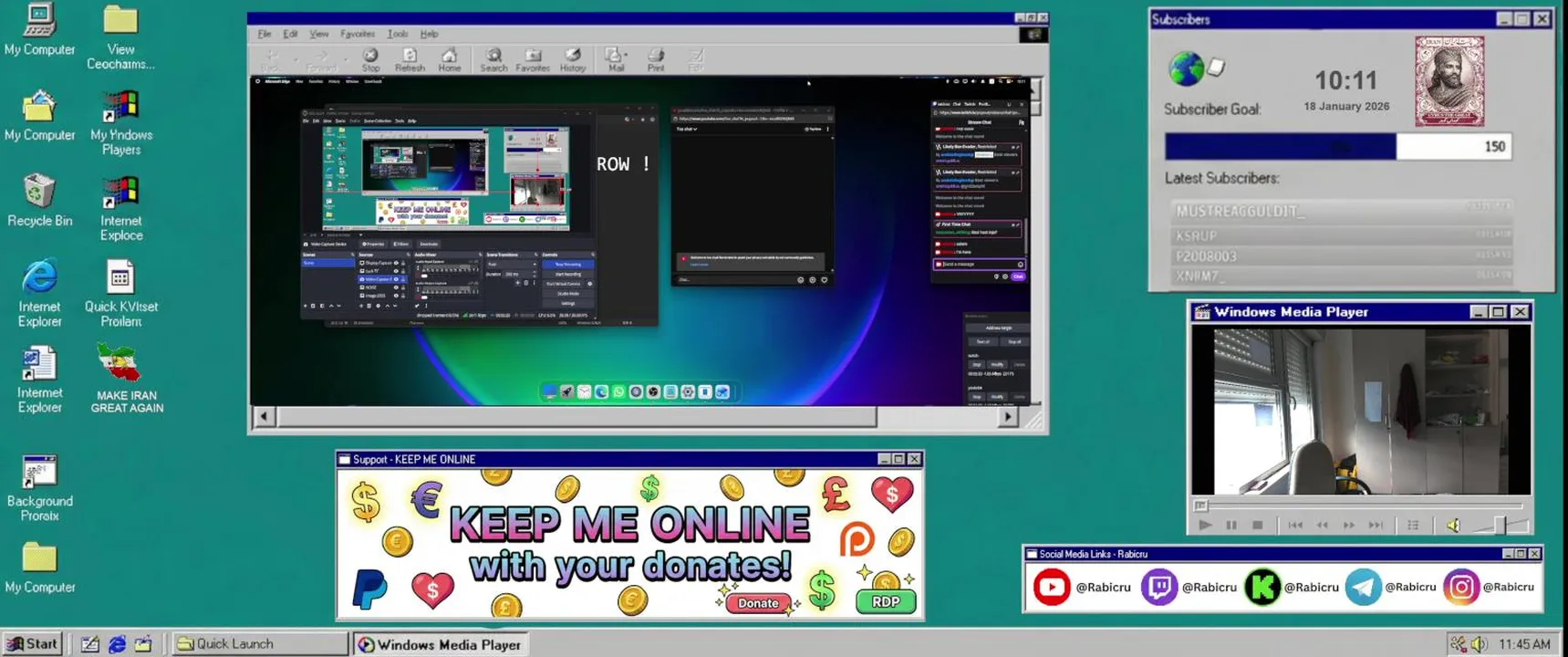This screenshot has width=1568, height=657.
Task: Click the green RDP button
Action: coord(886,601)
